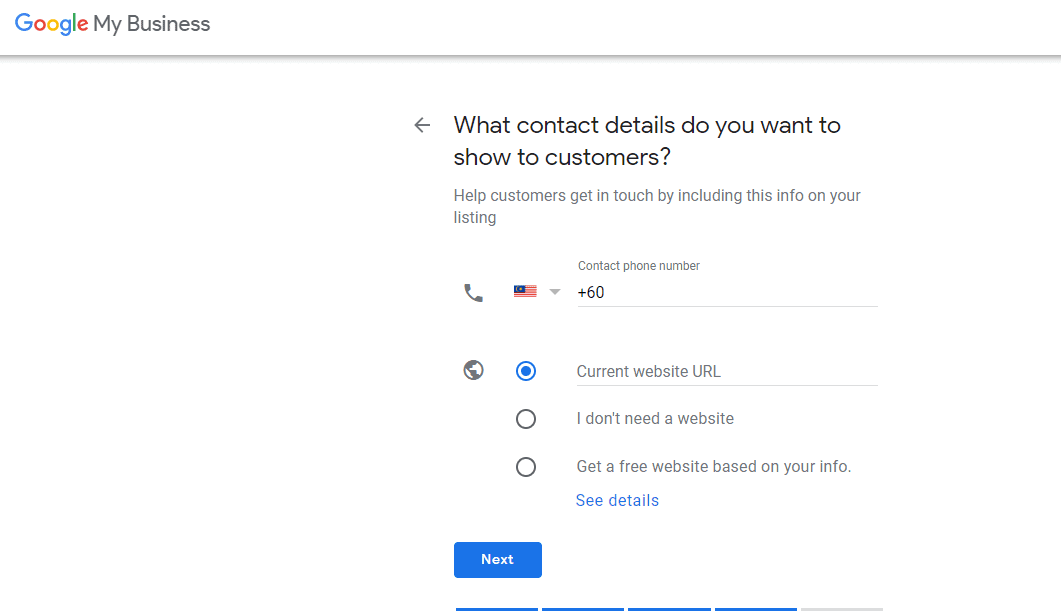Click the Help customers get in touch subtitle

pyautogui.click(x=657, y=206)
